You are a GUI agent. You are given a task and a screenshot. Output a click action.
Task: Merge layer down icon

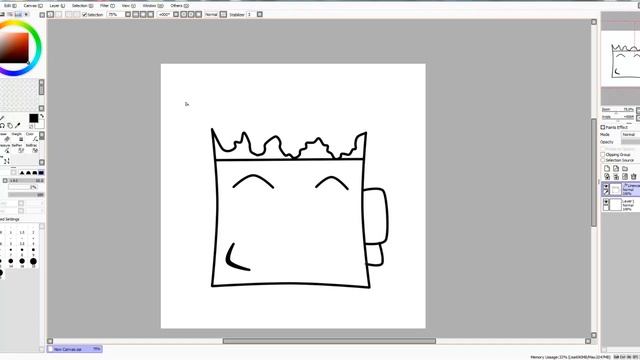(616, 176)
